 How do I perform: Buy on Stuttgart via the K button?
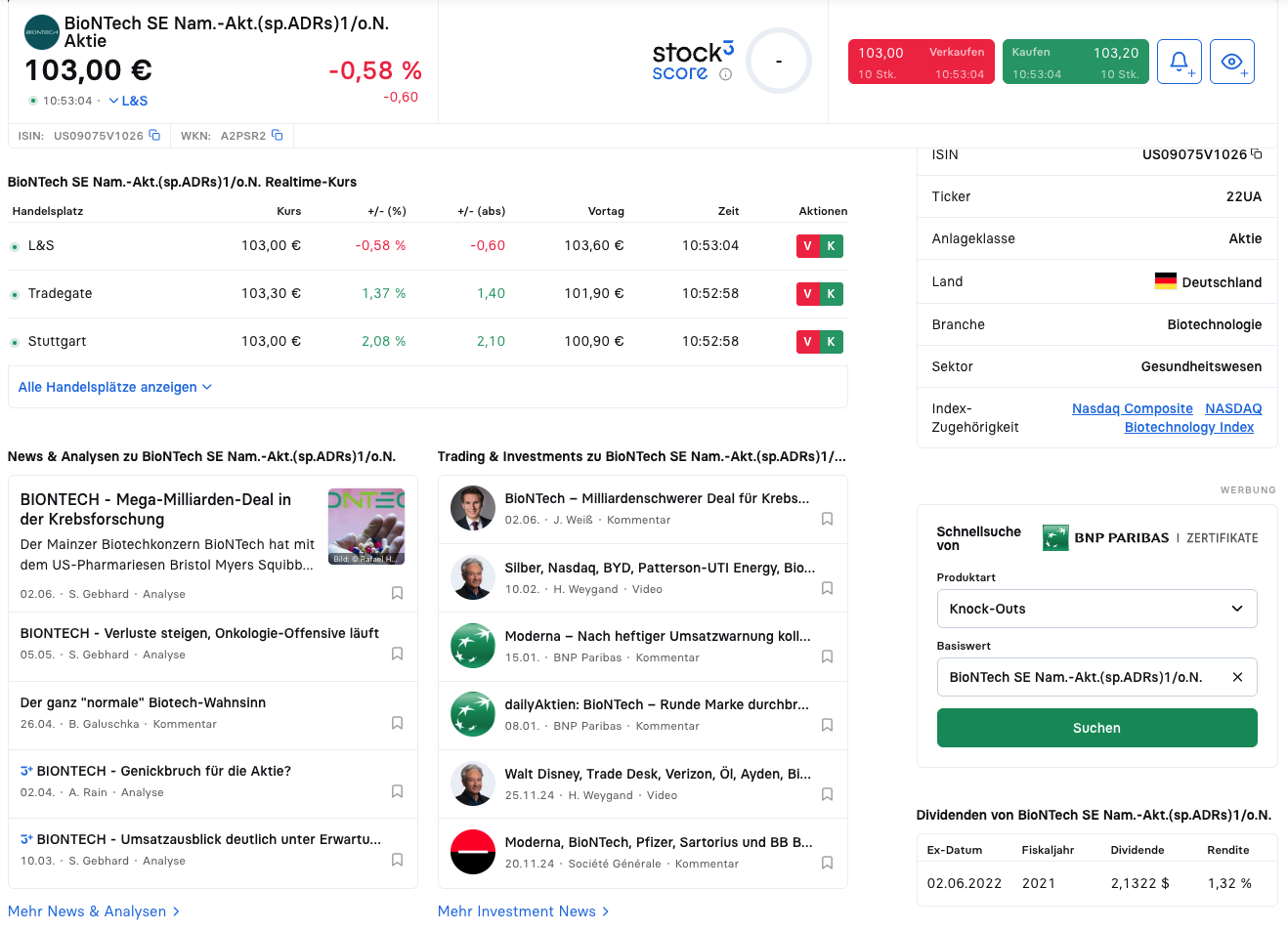coord(832,342)
